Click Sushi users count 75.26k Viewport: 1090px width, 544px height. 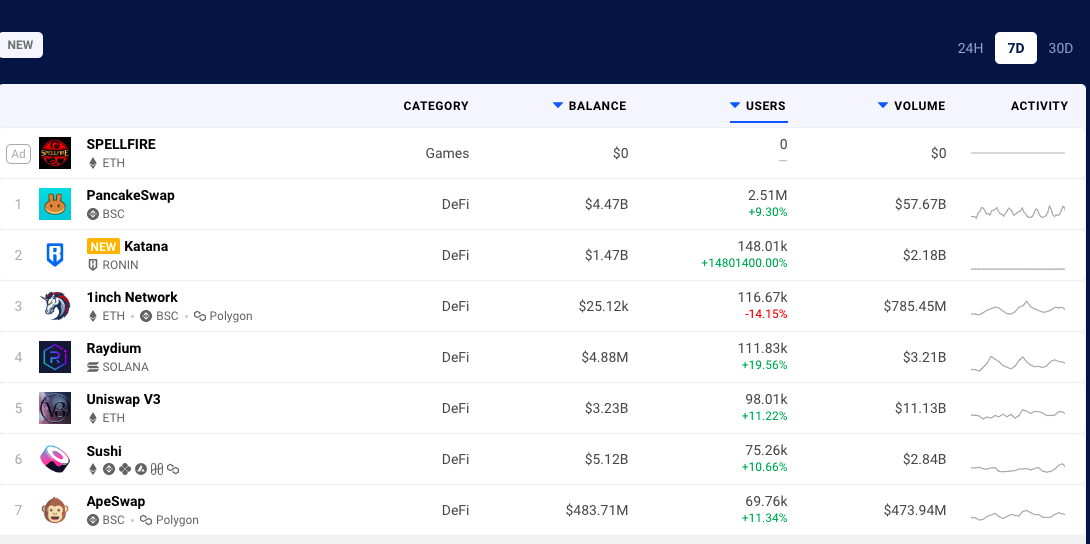[766, 451]
